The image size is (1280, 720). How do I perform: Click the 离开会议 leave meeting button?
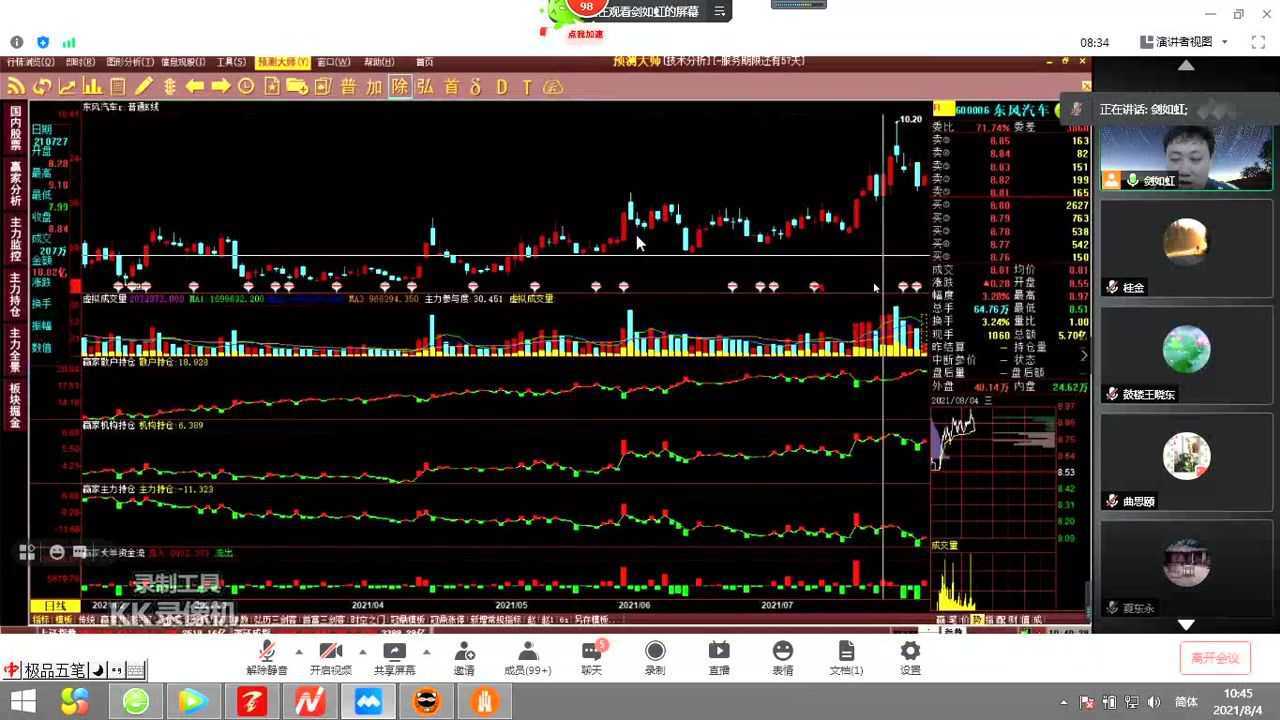coord(1215,658)
